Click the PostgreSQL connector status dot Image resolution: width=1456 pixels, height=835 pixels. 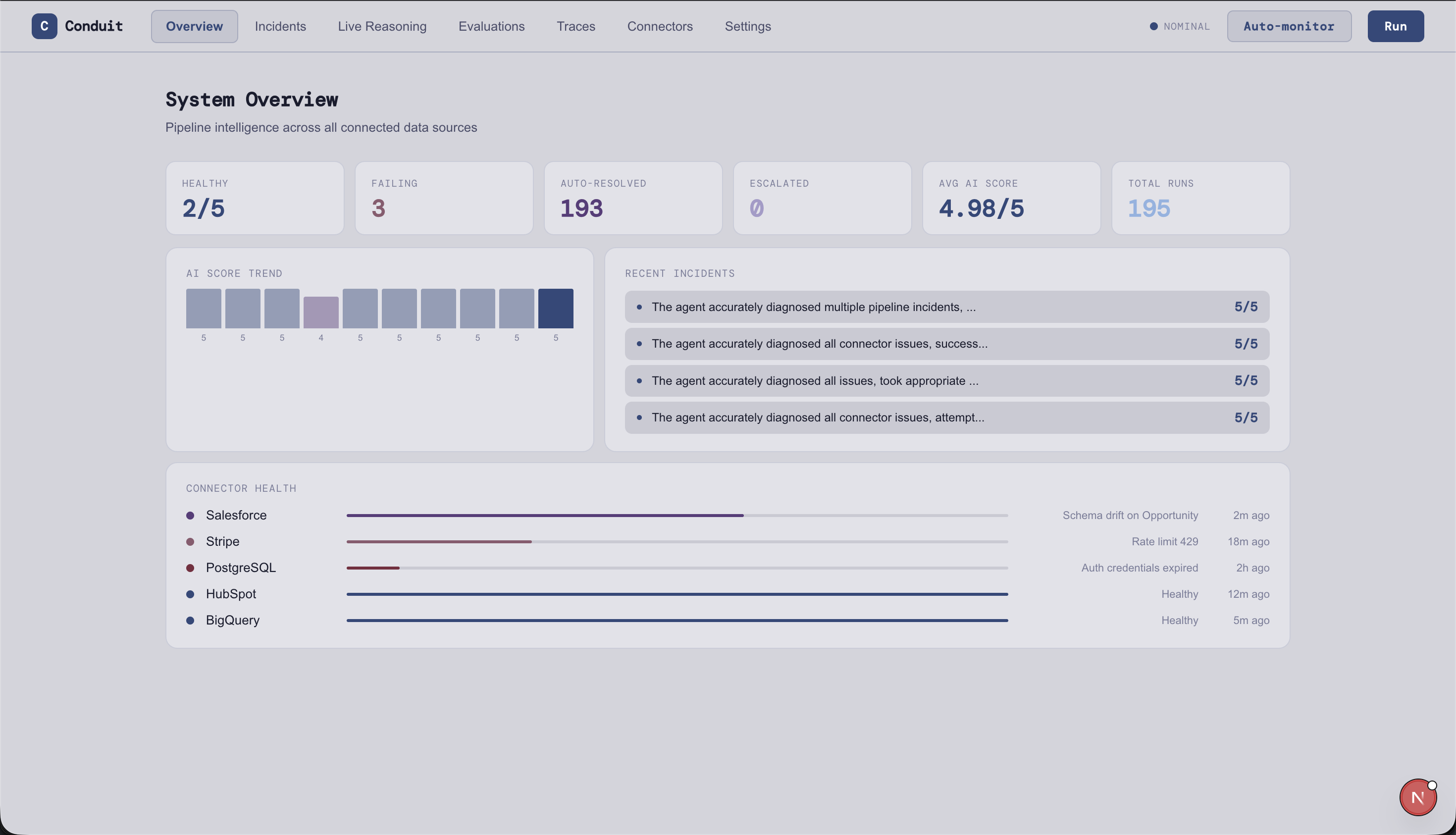(190, 568)
